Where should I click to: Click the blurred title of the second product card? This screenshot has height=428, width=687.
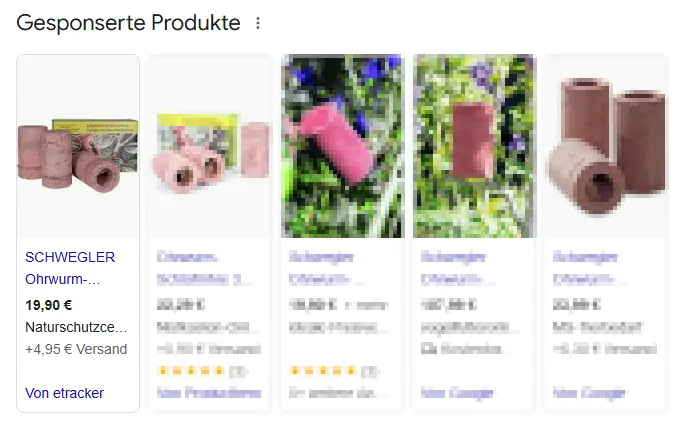click(x=204, y=268)
